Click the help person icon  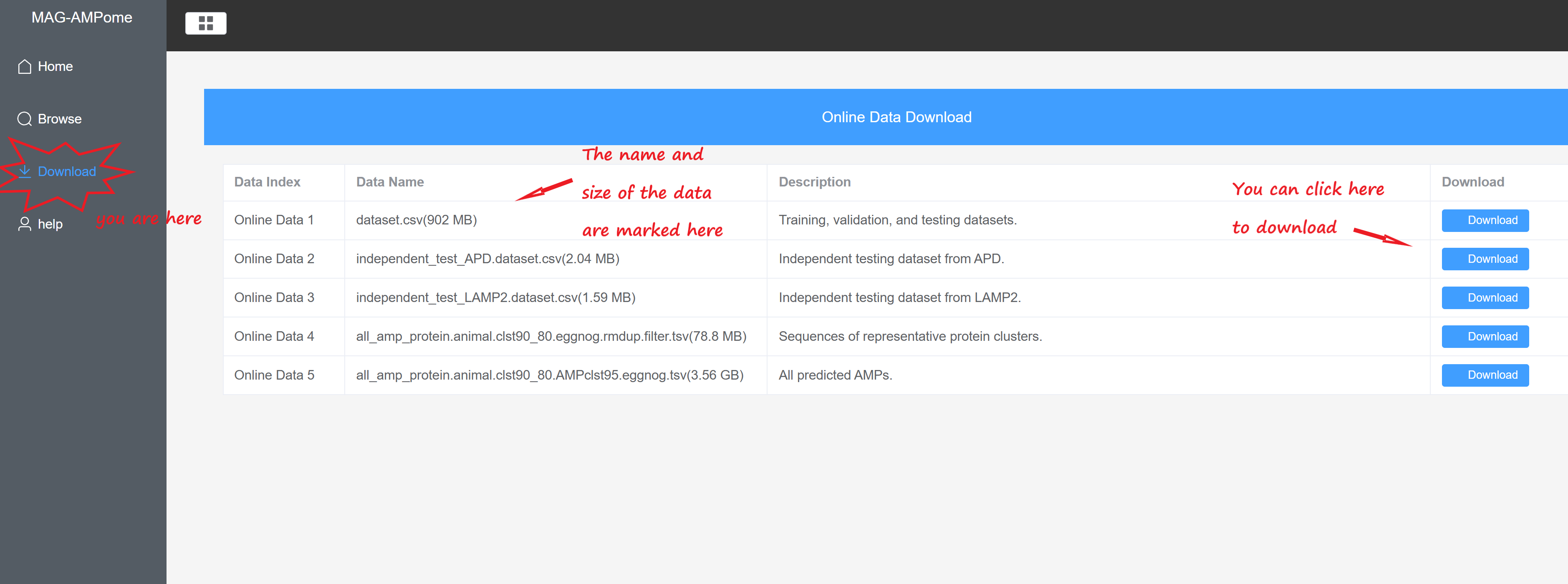[24, 224]
